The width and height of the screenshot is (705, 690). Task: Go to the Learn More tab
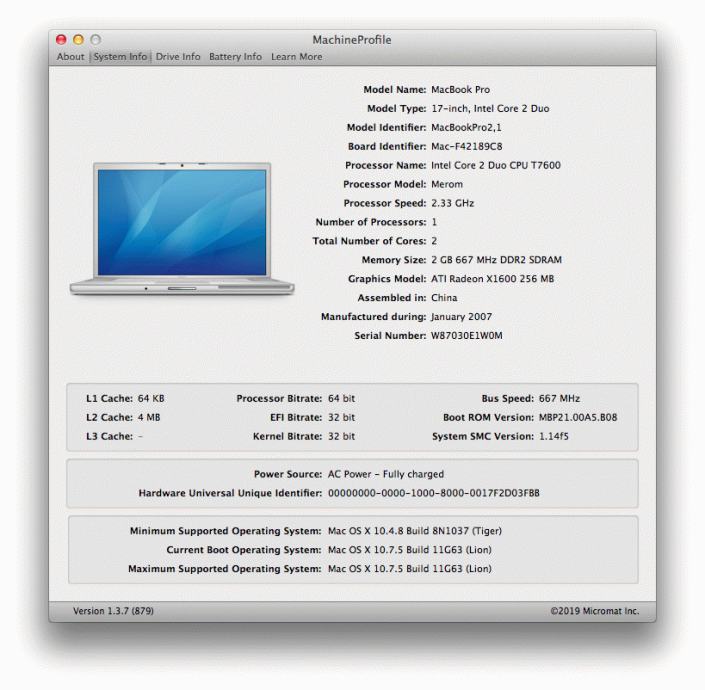click(x=297, y=57)
